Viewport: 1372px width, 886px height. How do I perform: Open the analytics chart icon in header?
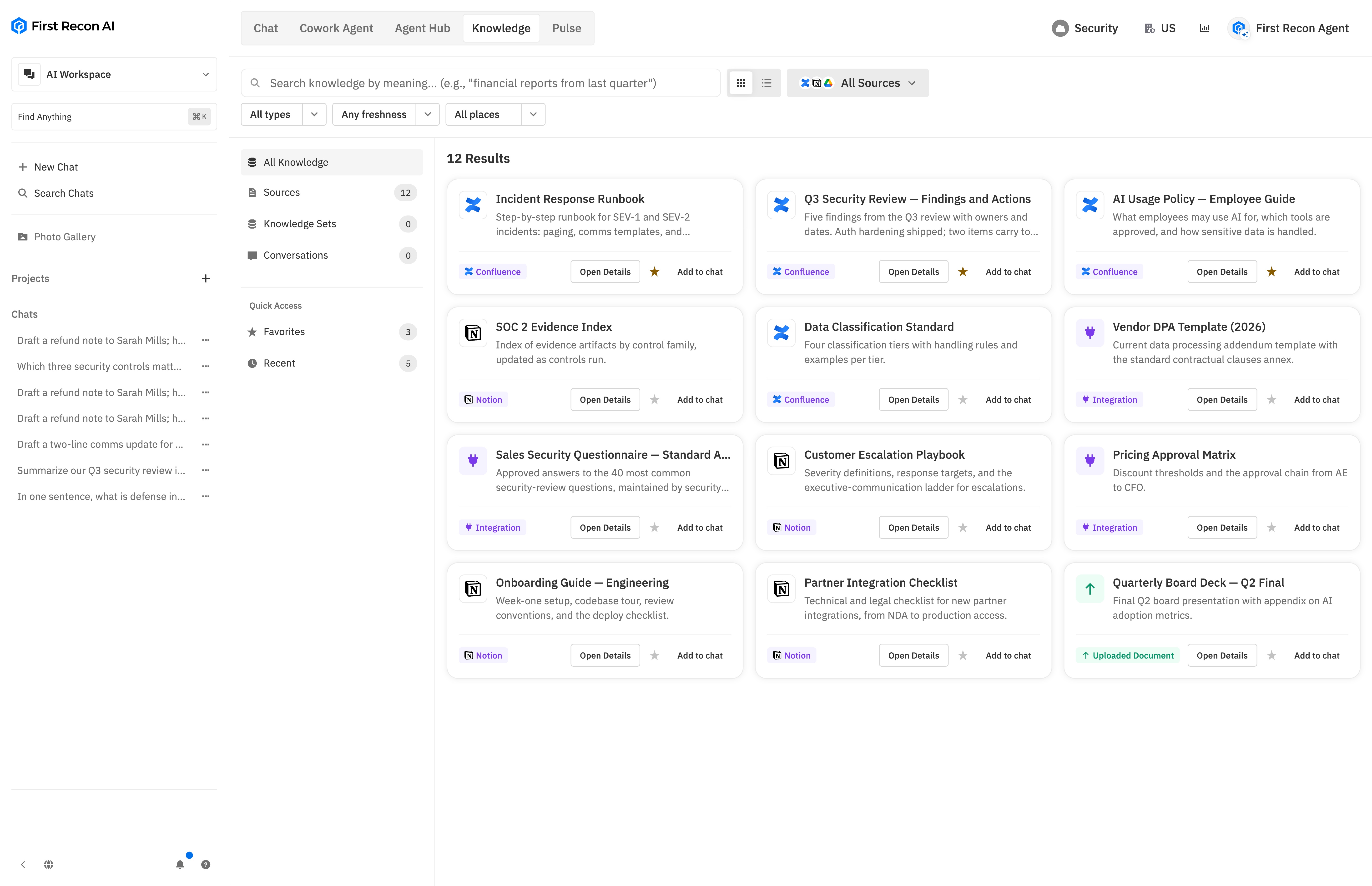[1204, 28]
